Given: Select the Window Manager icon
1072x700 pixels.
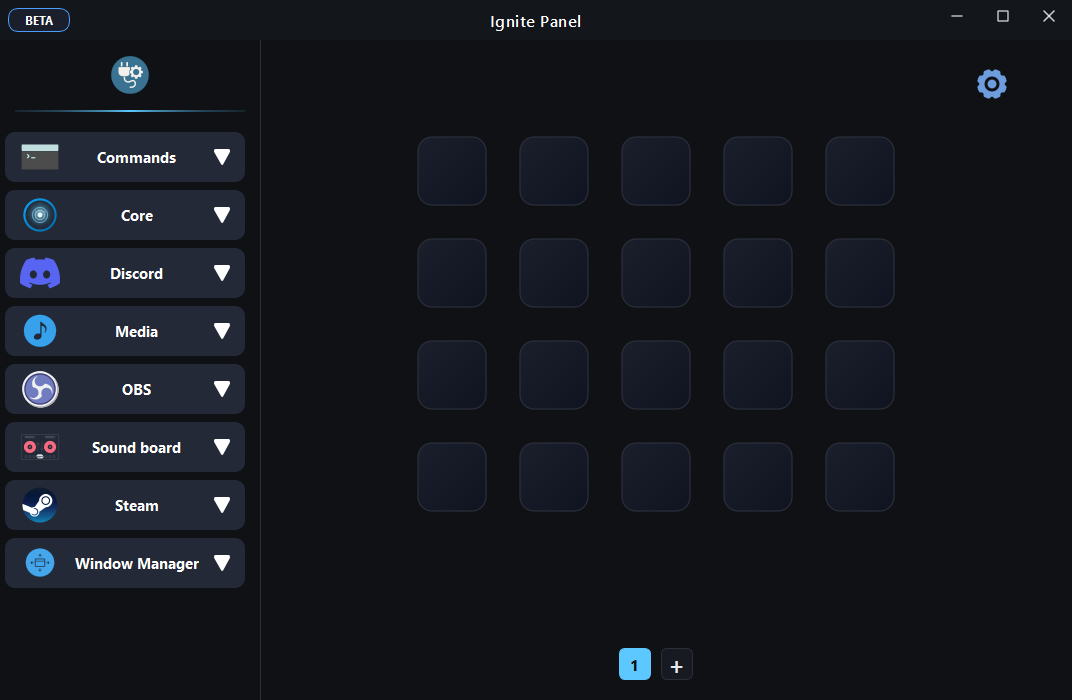Looking at the screenshot, I should point(40,563).
